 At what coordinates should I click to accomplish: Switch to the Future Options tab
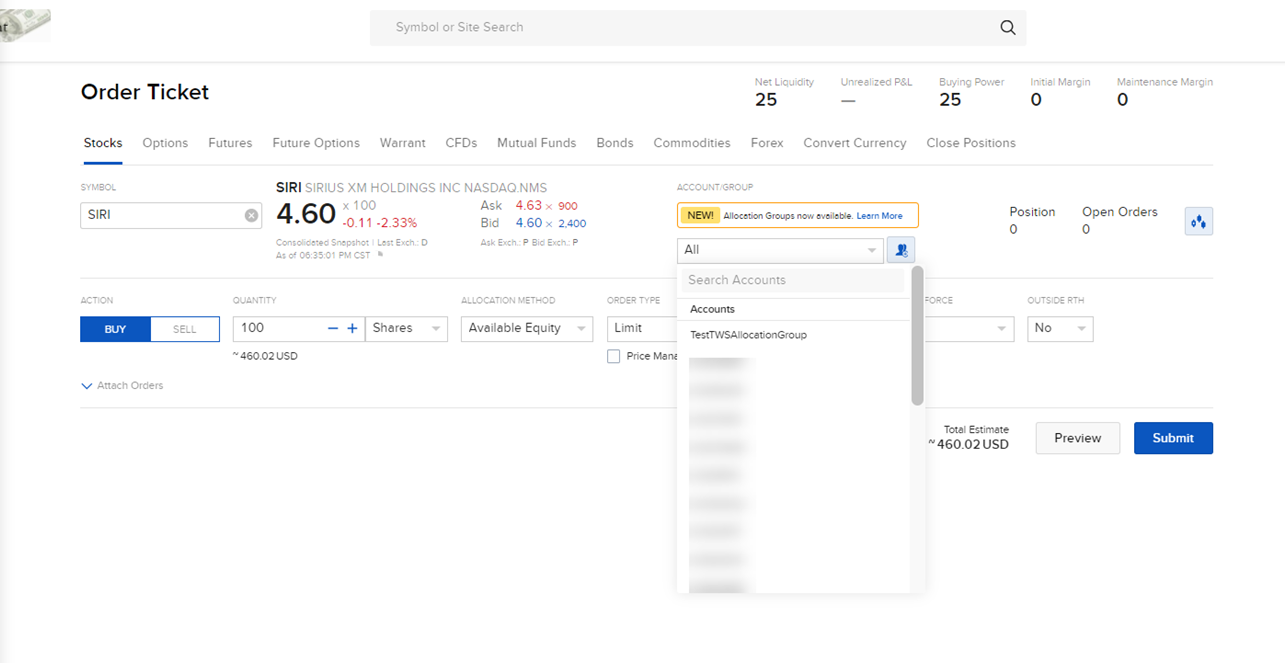point(316,143)
